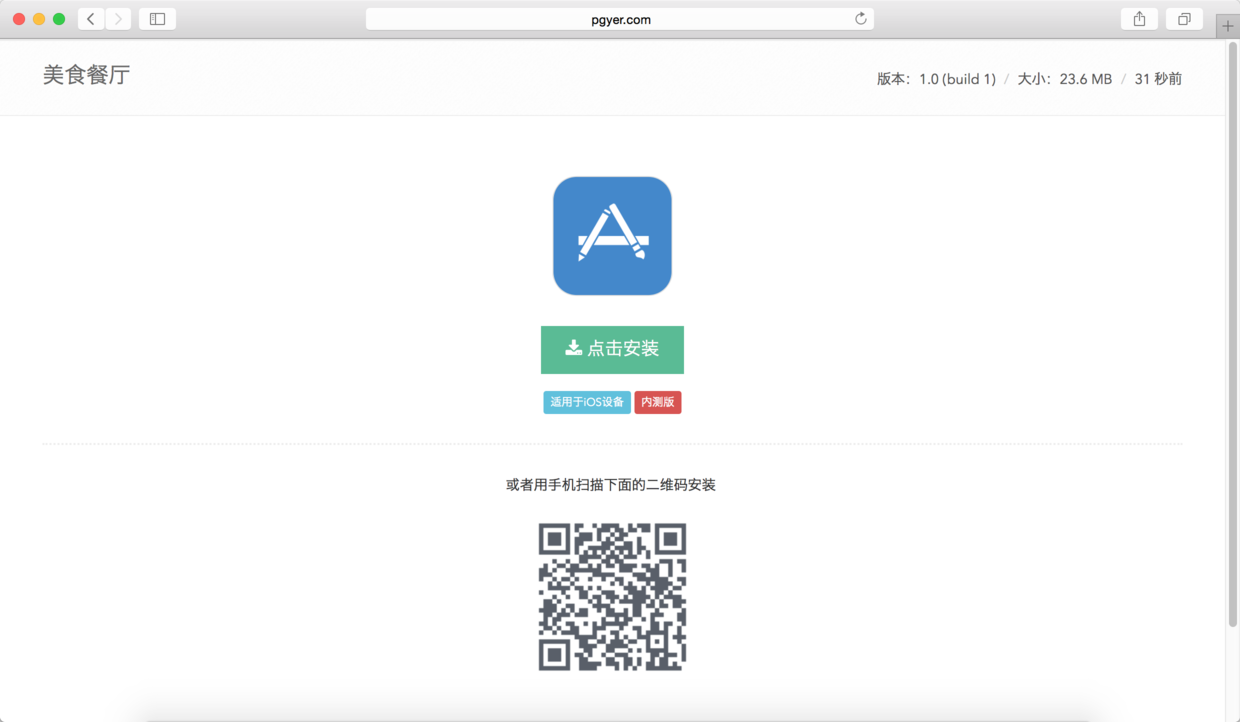Viewport: 1240px width, 722px height.
Task: Click the QR code image
Action: click(x=612, y=597)
